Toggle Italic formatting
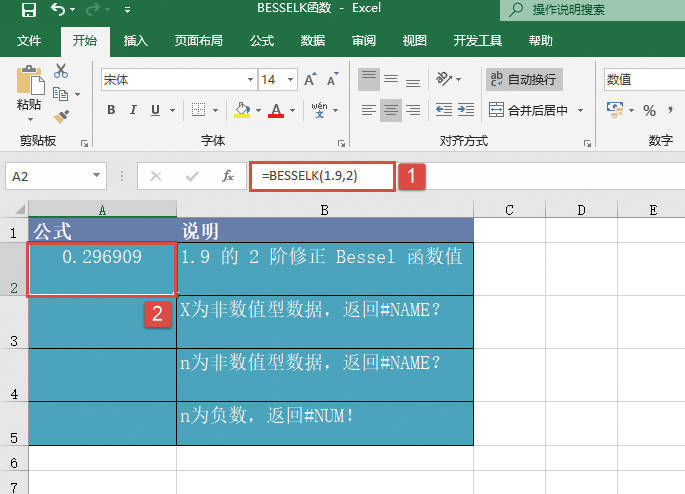This screenshot has width=685, height=494. click(132, 110)
